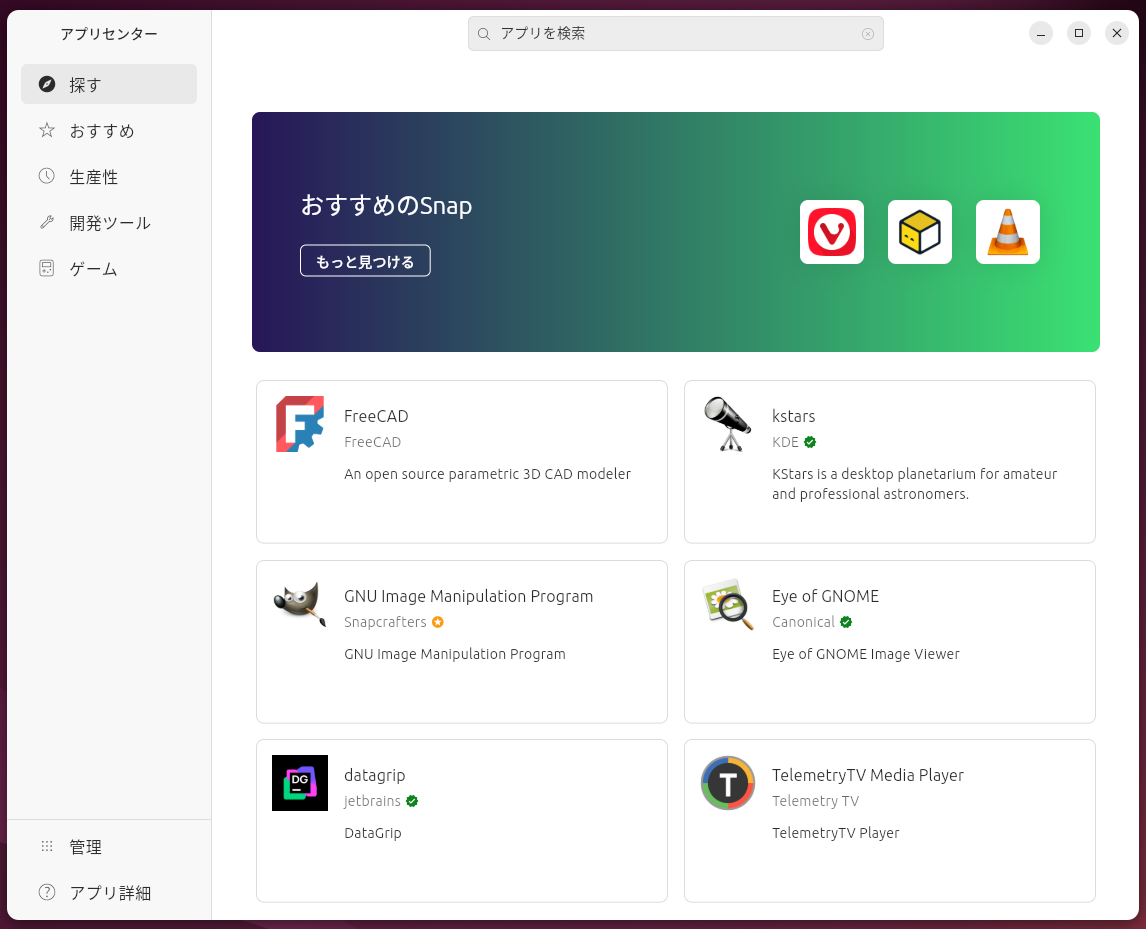Open アプリ詳細 at the sidebar bottom
Viewport: 1146px width, 929px height.
pos(110,893)
